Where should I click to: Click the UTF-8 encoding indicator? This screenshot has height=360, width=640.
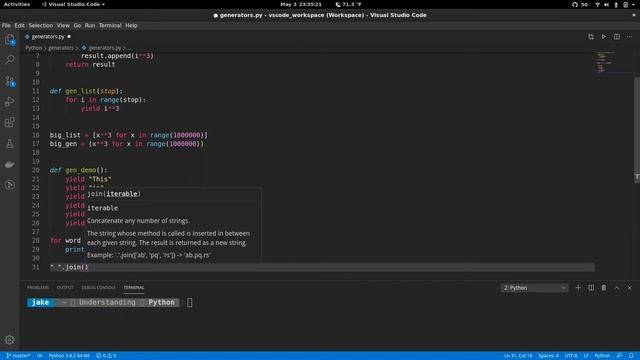pos(571,356)
